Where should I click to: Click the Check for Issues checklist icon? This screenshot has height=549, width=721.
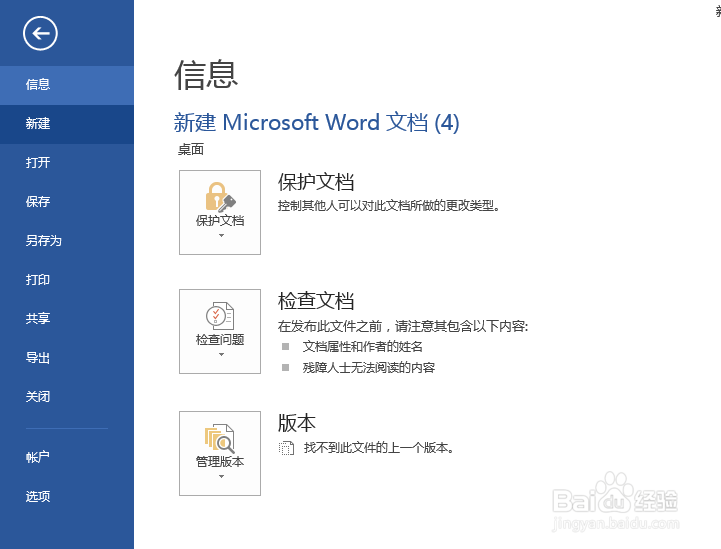point(220,316)
